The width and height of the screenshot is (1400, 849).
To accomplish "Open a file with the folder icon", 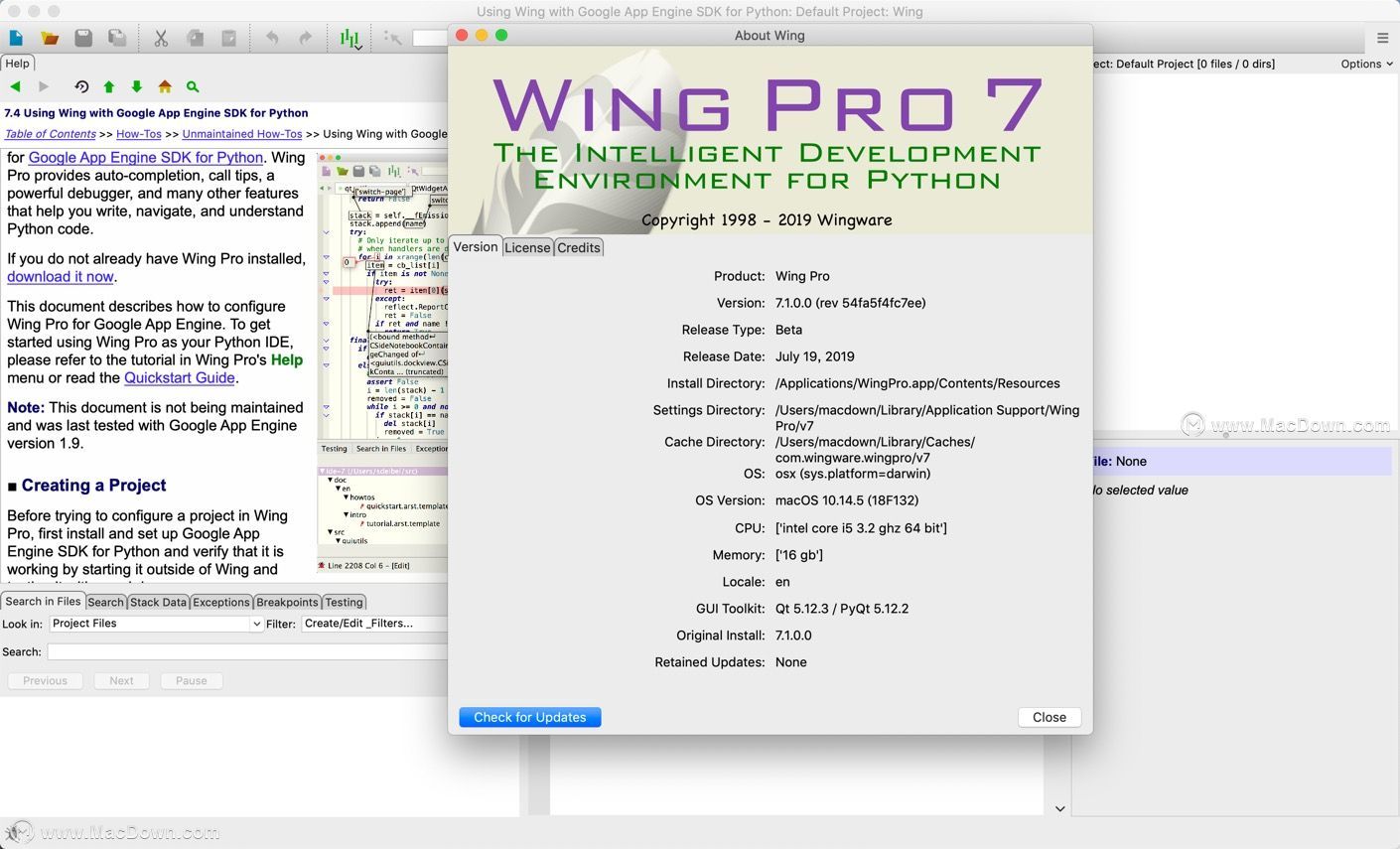I will click(50, 38).
